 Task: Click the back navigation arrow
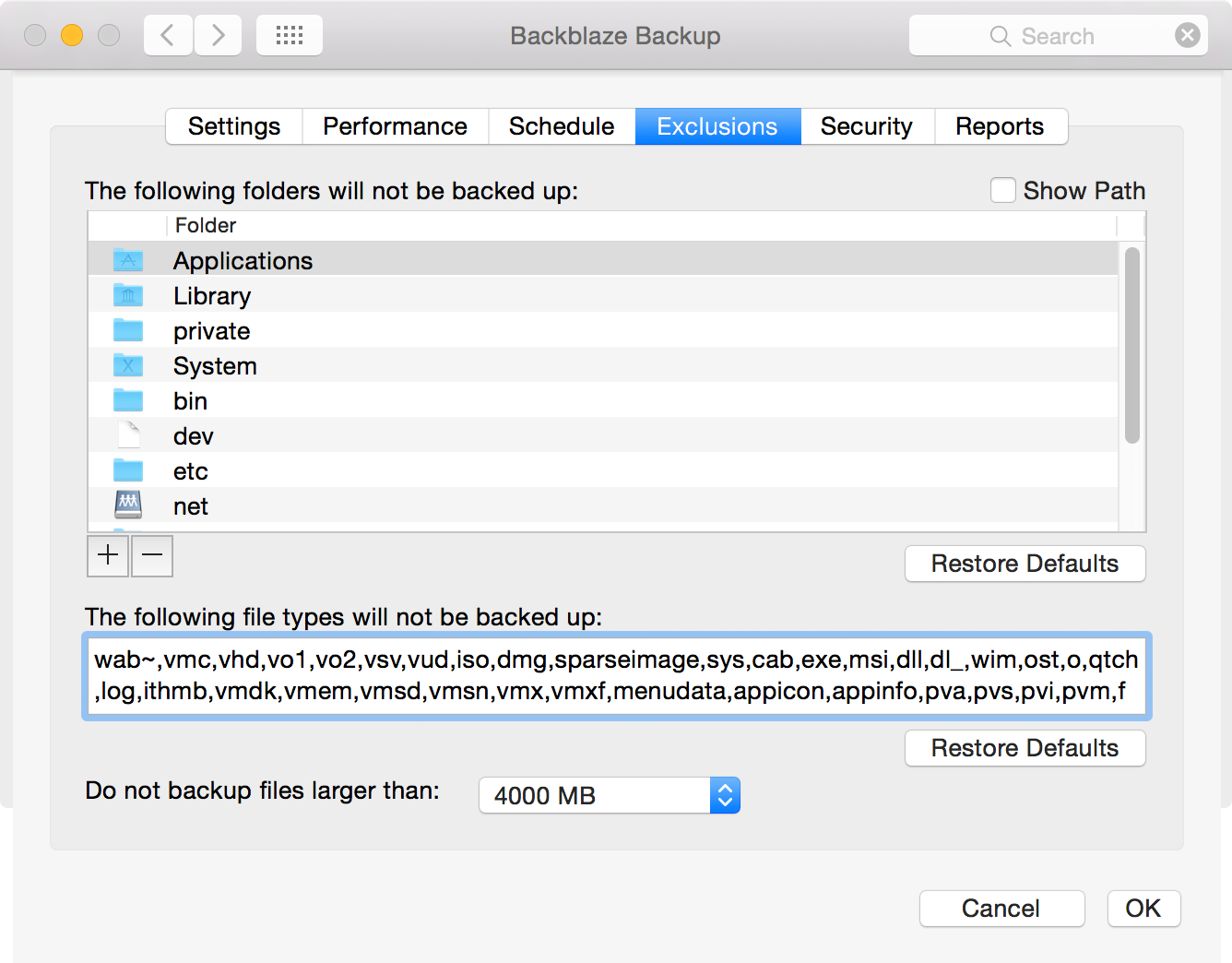coord(168,36)
